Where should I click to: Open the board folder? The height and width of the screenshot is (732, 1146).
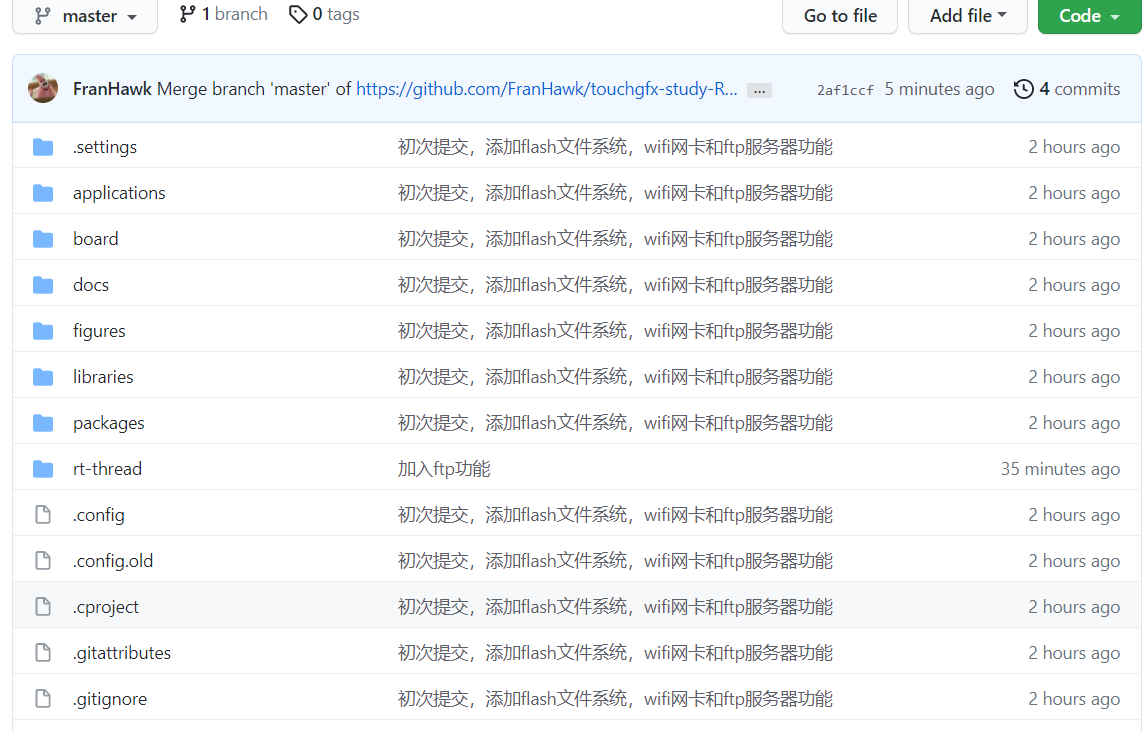click(96, 239)
